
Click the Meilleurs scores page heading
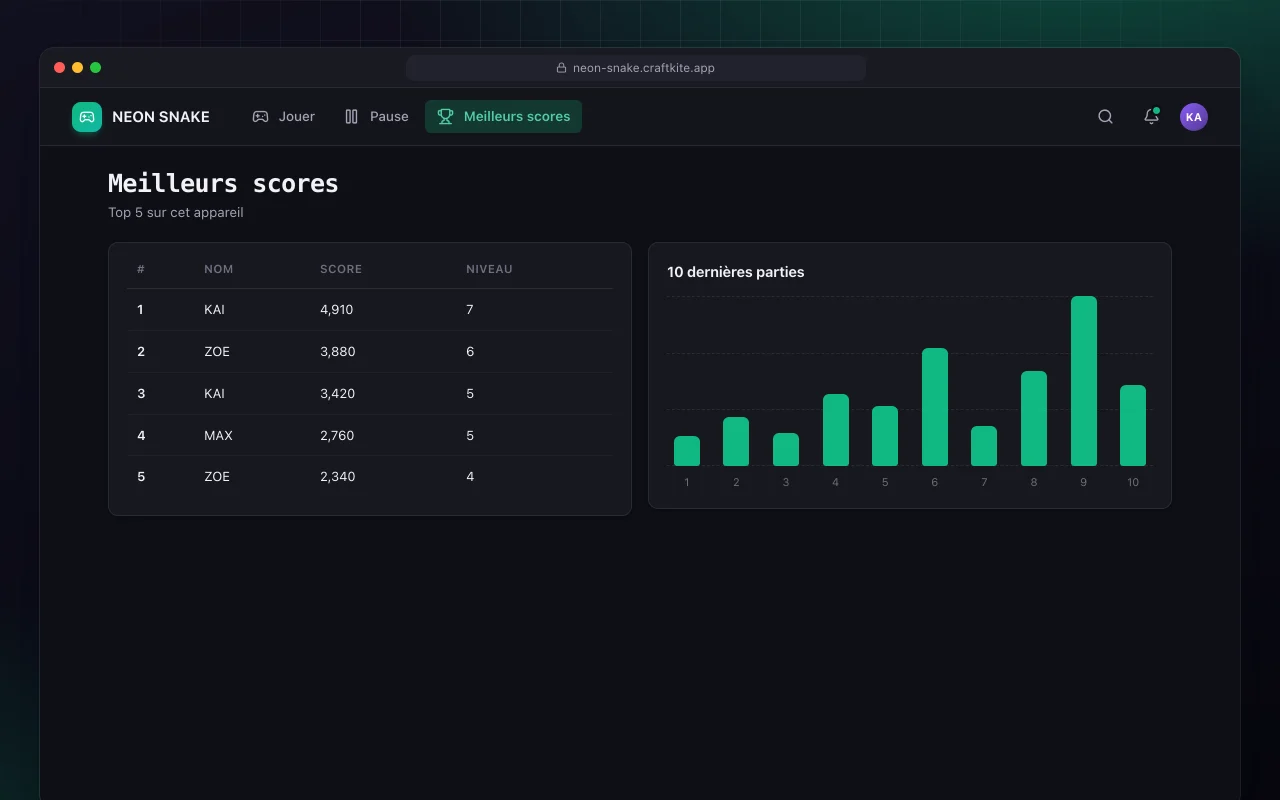(223, 184)
